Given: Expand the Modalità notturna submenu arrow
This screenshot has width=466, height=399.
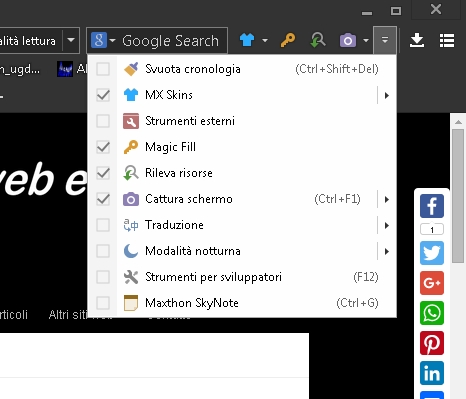Looking at the screenshot, I should point(387,251).
